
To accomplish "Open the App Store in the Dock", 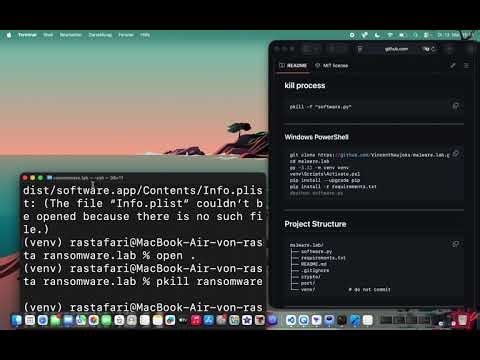I will tap(209, 320).
